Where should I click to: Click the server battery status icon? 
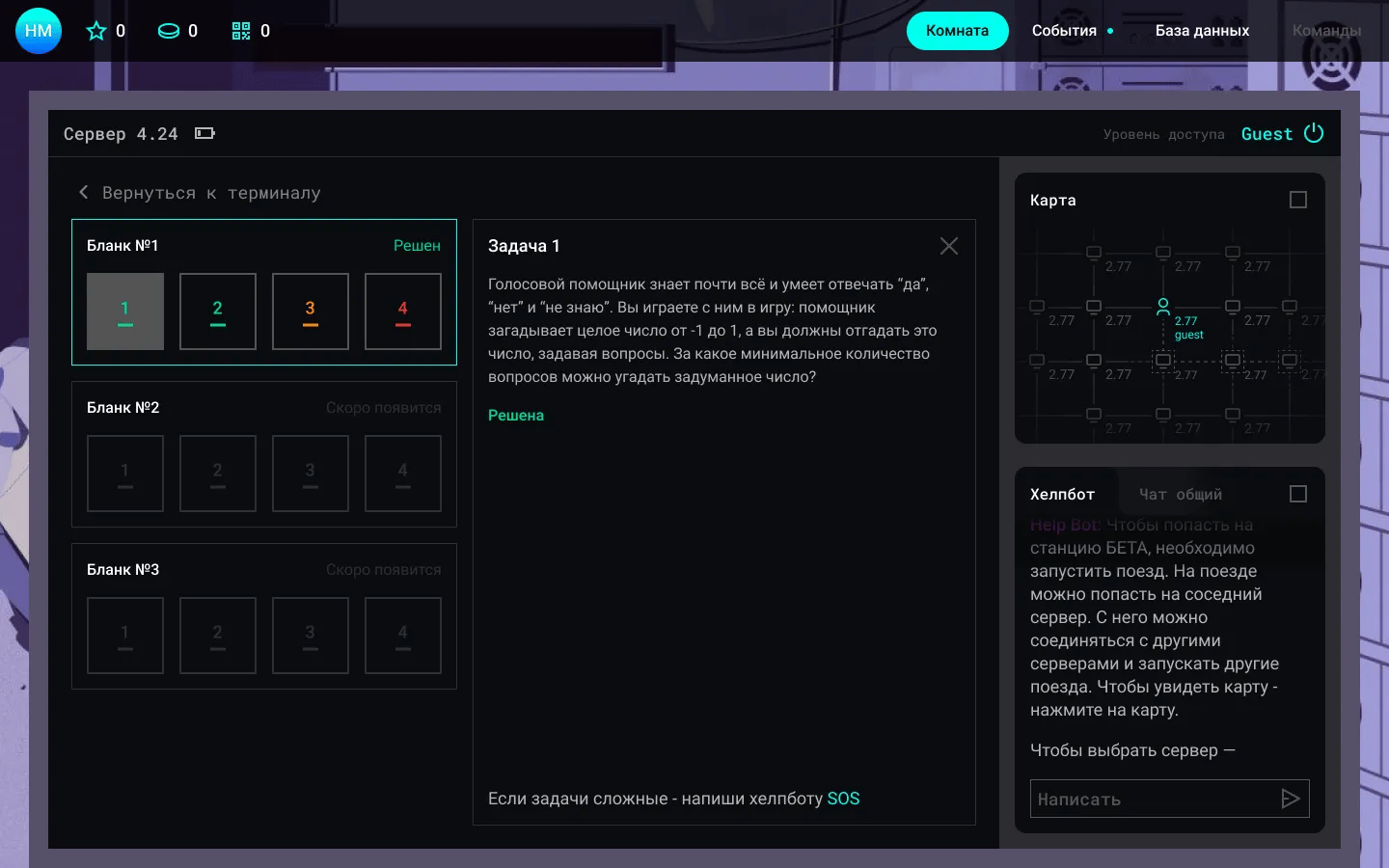(204, 133)
